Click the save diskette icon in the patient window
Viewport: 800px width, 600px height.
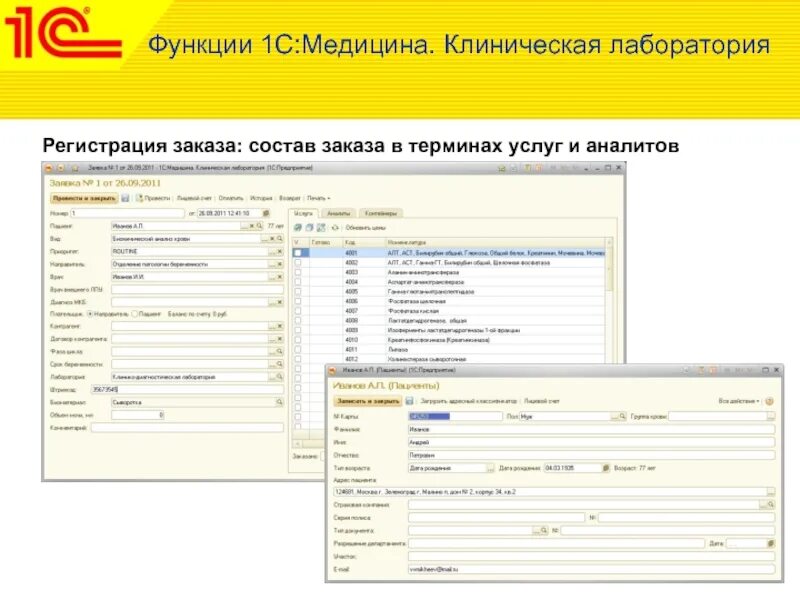tap(409, 401)
